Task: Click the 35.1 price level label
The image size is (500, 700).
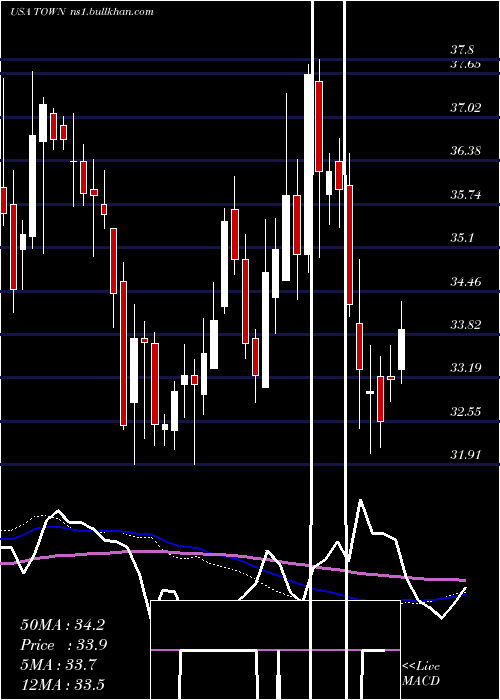Action: (462, 238)
